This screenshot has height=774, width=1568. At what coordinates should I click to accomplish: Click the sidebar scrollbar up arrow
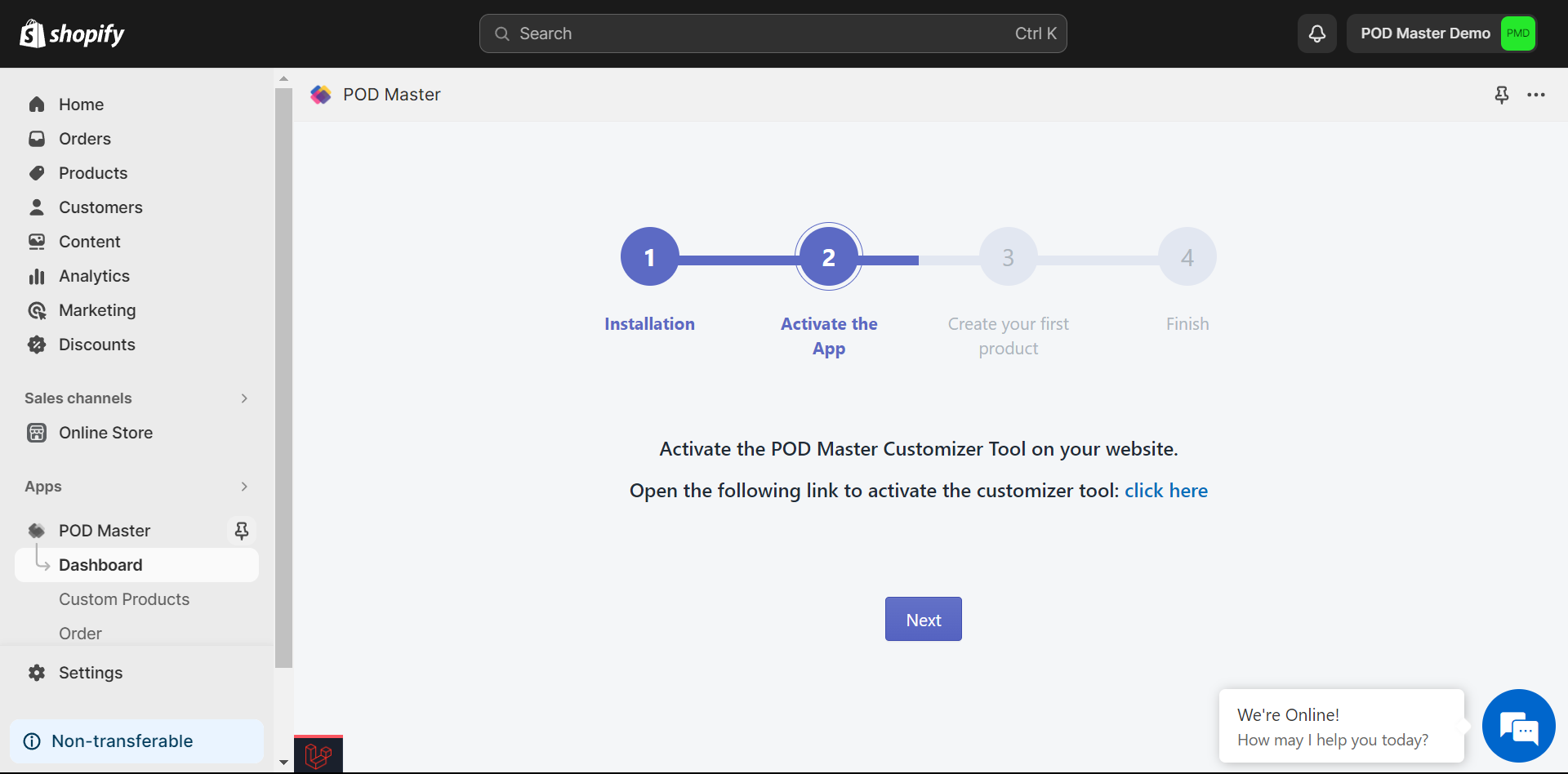click(x=283, y=79)
